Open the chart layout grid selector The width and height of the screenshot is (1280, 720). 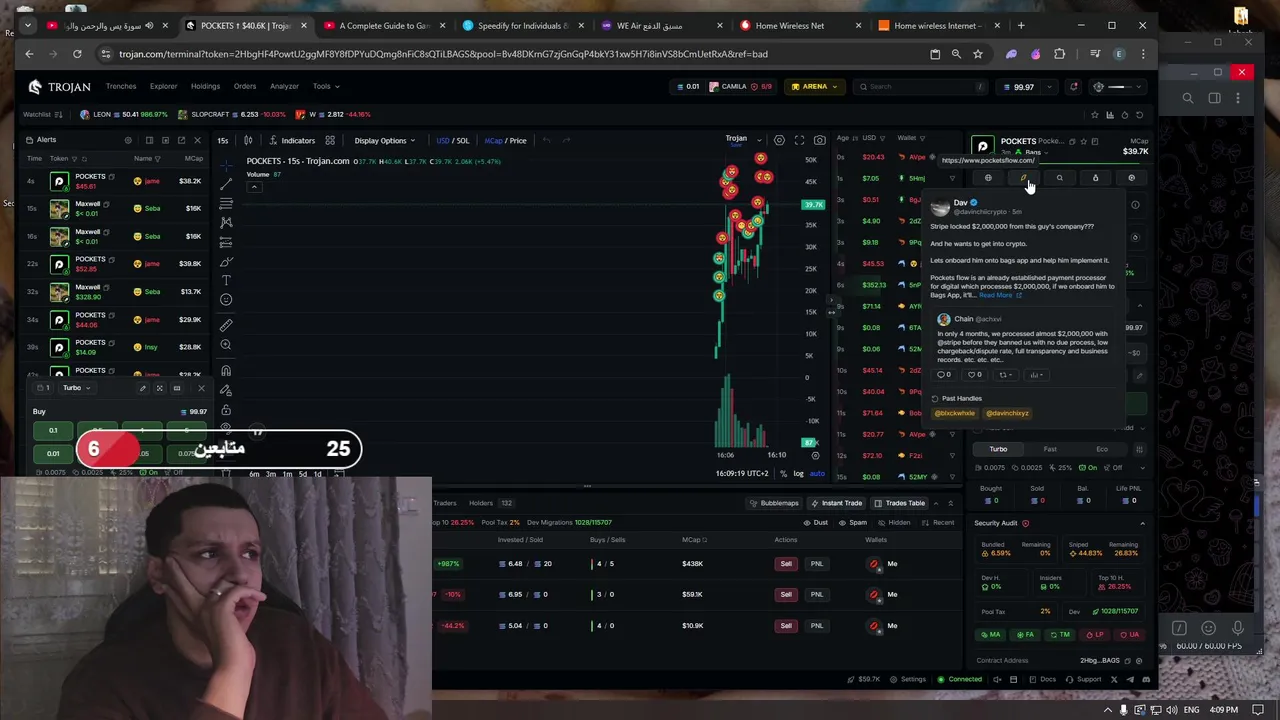tap(330, 140)
